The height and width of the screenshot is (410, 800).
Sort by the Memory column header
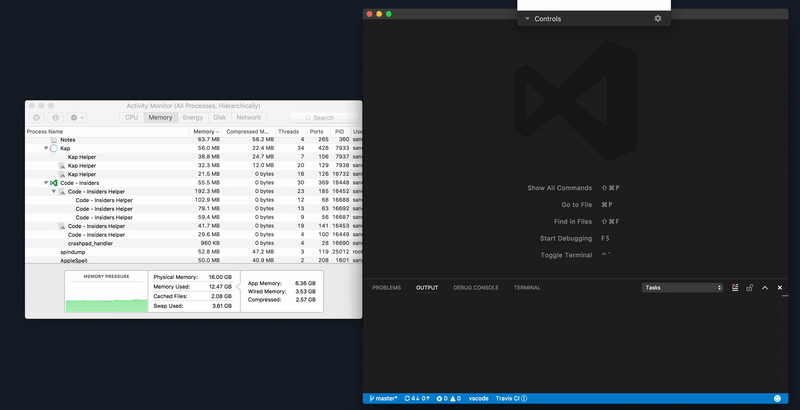(x=206, y=132)
